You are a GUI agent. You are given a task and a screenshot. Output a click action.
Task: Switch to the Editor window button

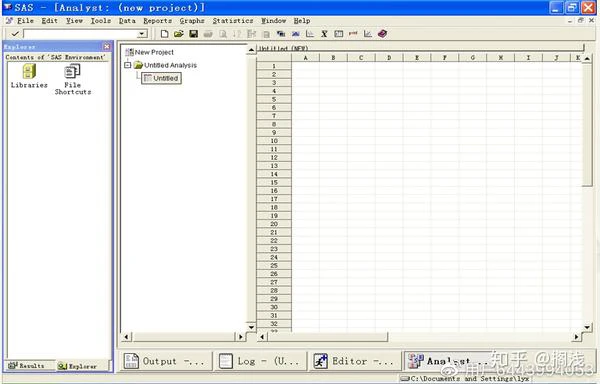tap(355, 361)
